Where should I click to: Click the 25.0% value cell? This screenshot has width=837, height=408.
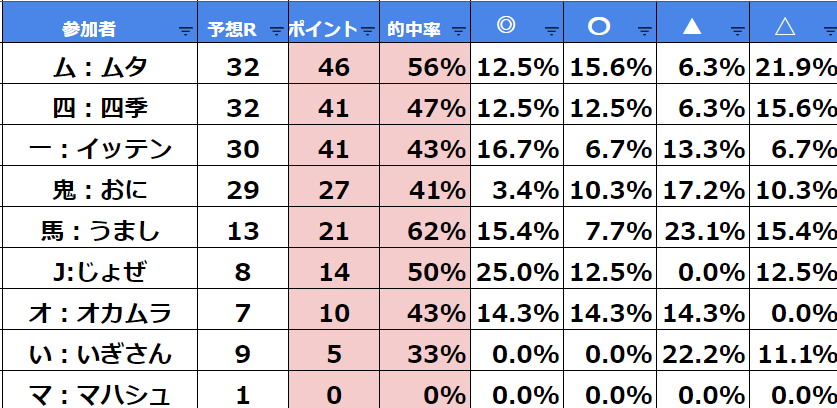pos(517,273)
